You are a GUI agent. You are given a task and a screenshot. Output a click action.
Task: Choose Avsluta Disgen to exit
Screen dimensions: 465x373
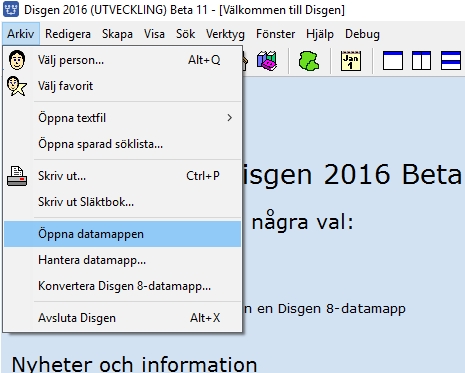click(122, 318)
